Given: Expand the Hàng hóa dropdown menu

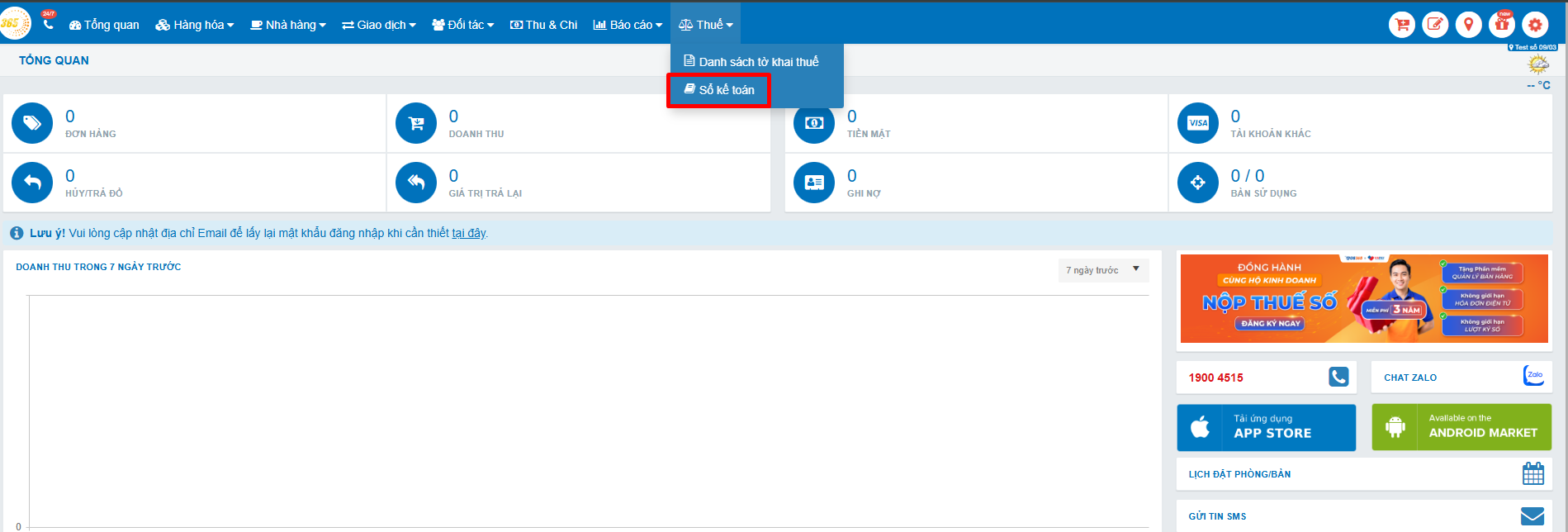Looking at the screenshot, I should (x=195, y=25).
